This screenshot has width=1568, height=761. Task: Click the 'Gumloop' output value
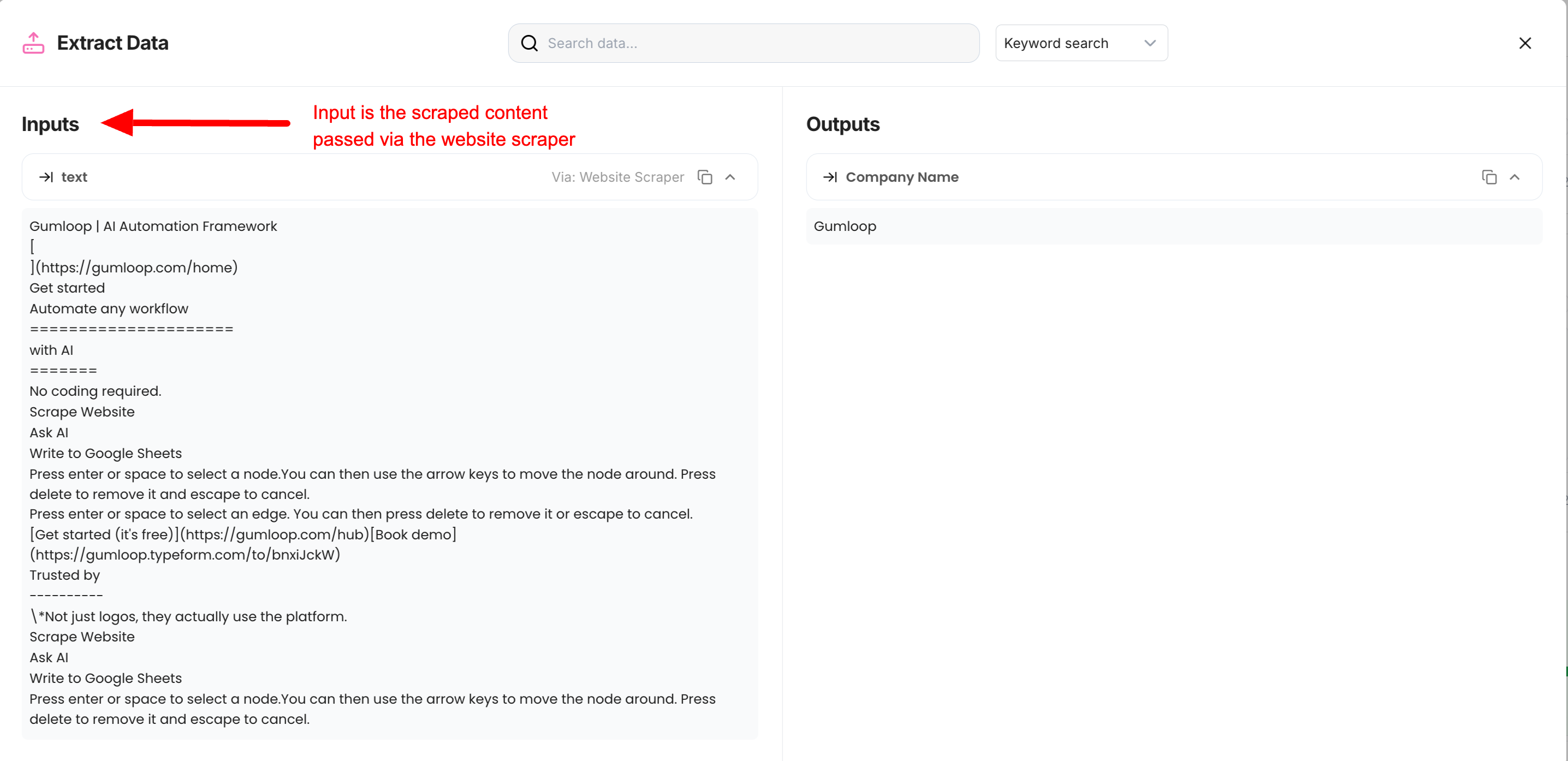[x=845, y=227]
